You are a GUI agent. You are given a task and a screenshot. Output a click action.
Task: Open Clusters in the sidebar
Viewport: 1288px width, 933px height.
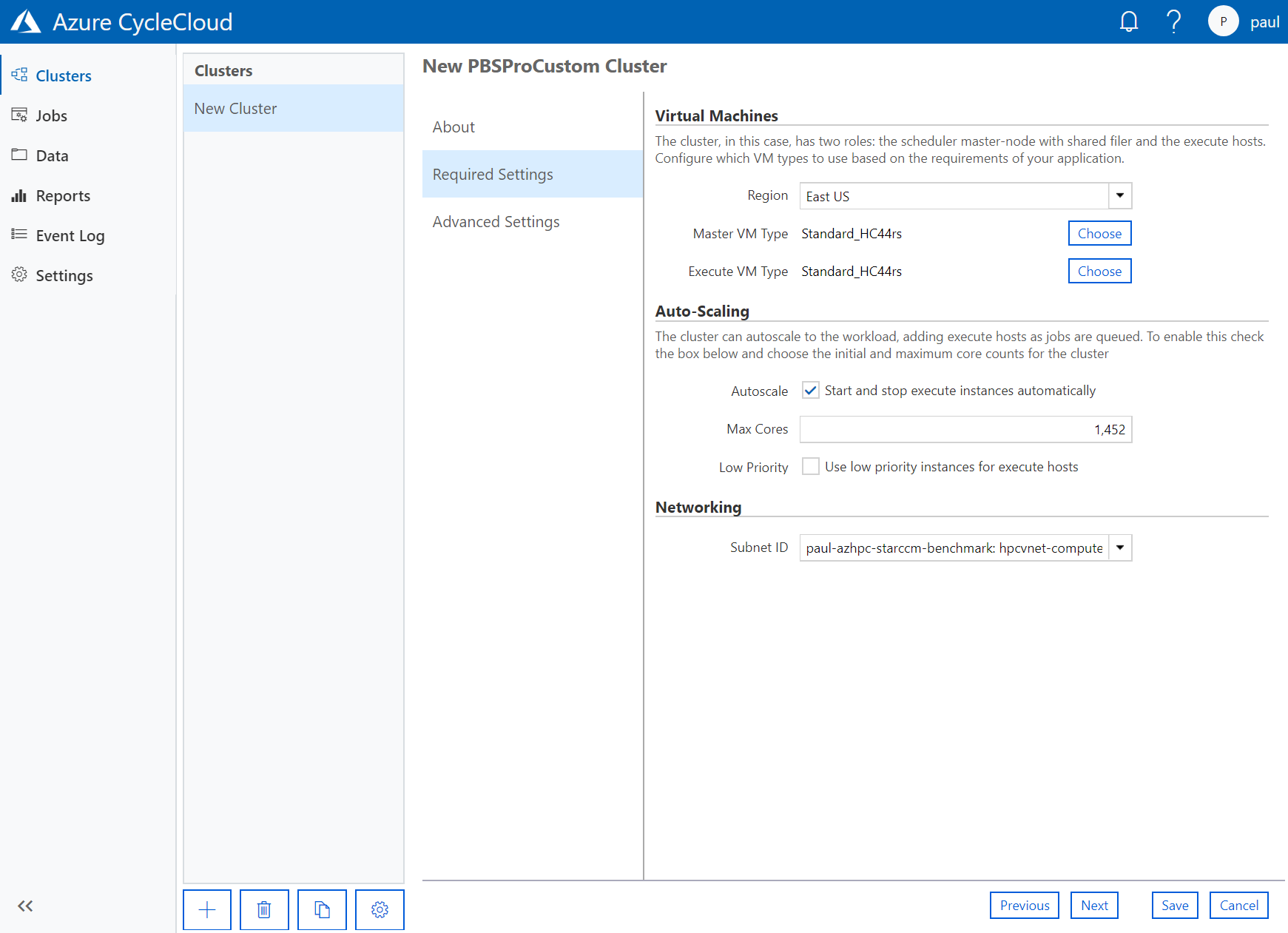coord(64,75)
